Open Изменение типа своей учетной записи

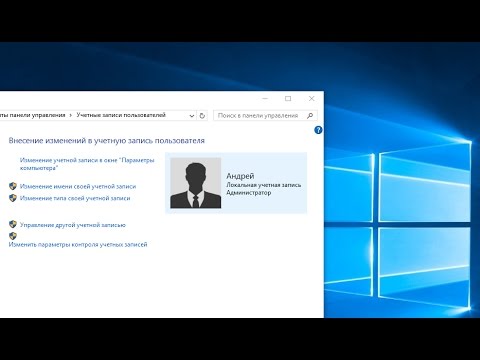pos(75,198)
